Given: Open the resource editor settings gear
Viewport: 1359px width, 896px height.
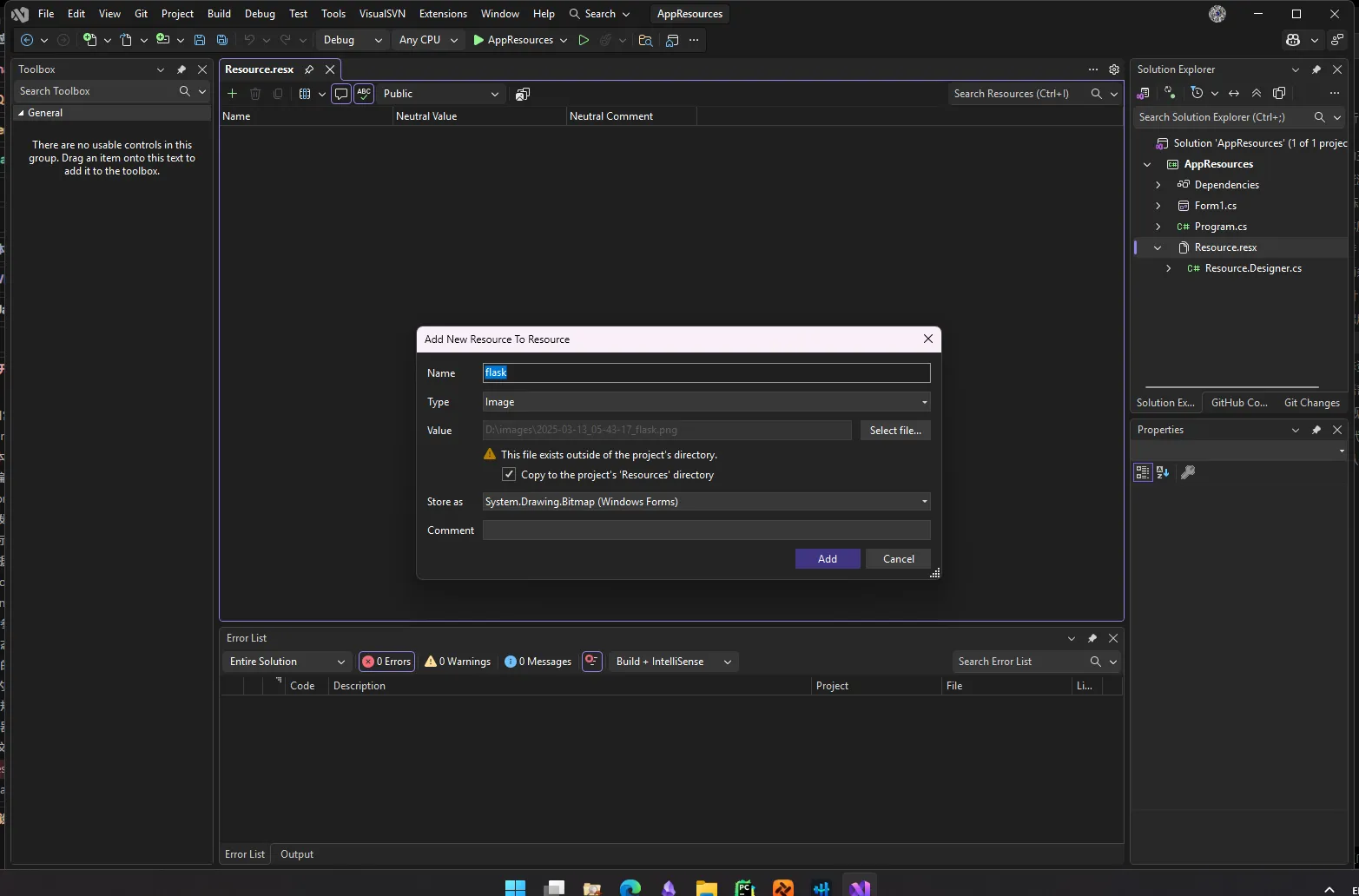Looking at the screenshot, I should click(1114, 69).
